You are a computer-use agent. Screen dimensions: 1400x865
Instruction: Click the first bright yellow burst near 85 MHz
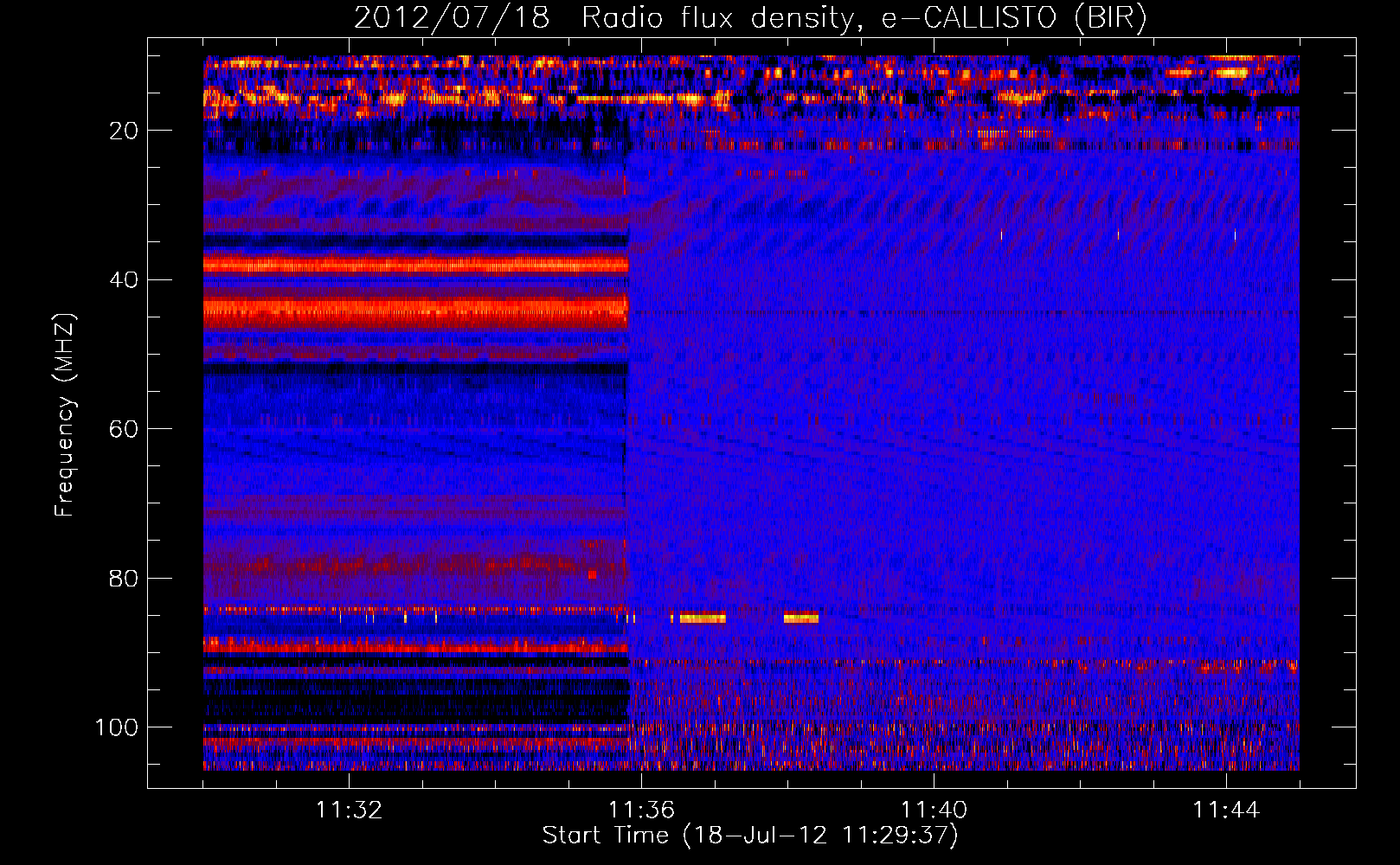pos(703,618)
